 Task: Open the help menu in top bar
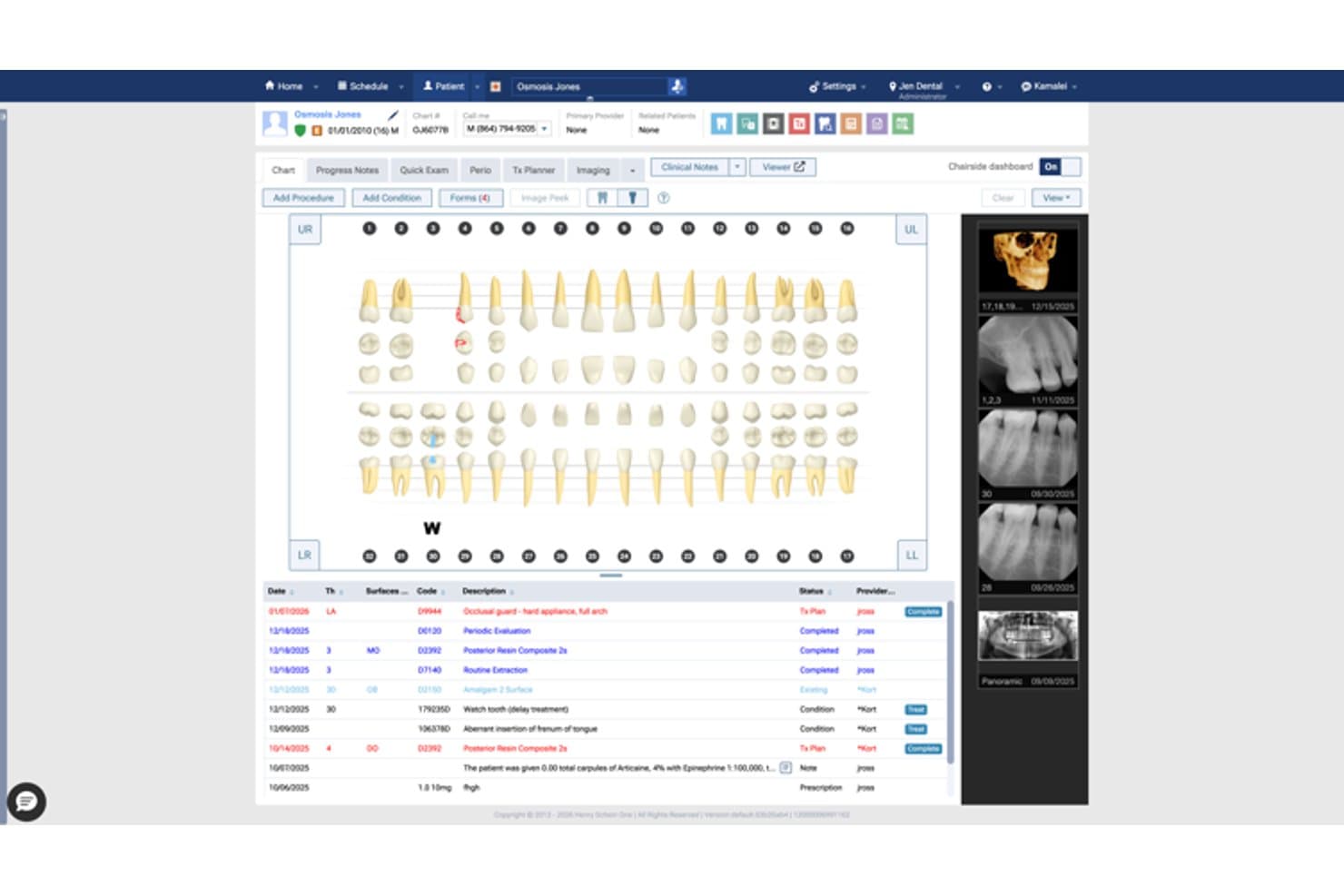tap(991, 87)
